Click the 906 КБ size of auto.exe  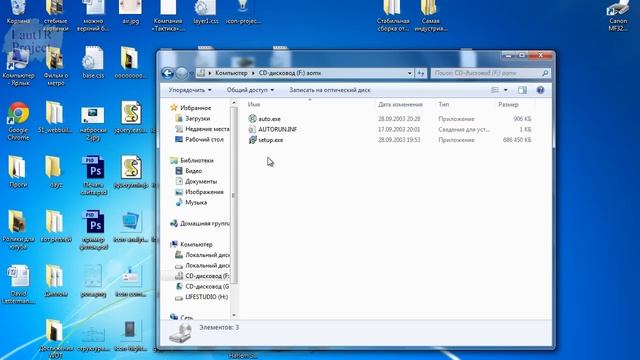[522, 119]
